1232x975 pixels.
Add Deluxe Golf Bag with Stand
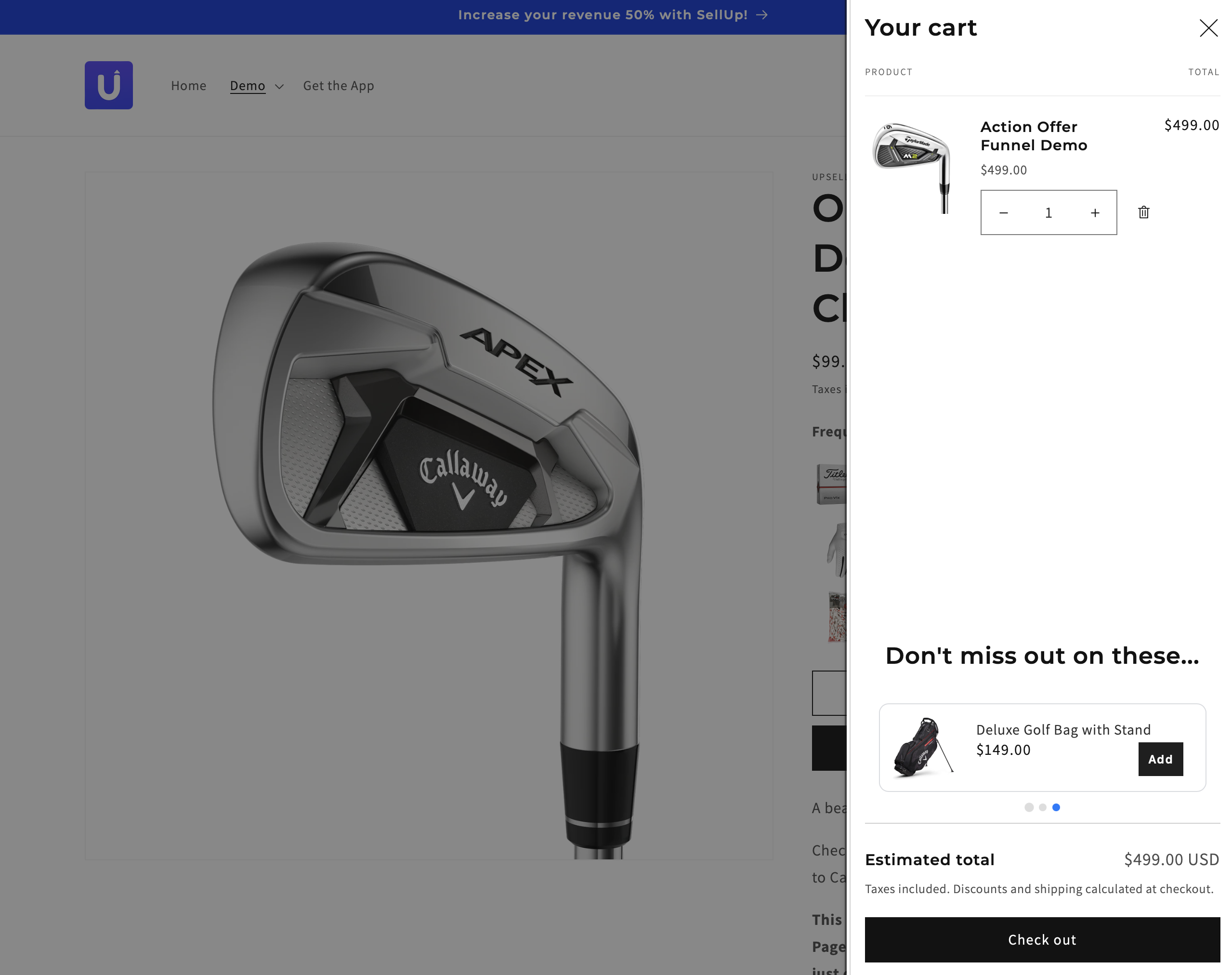[x=1160, y=759]
